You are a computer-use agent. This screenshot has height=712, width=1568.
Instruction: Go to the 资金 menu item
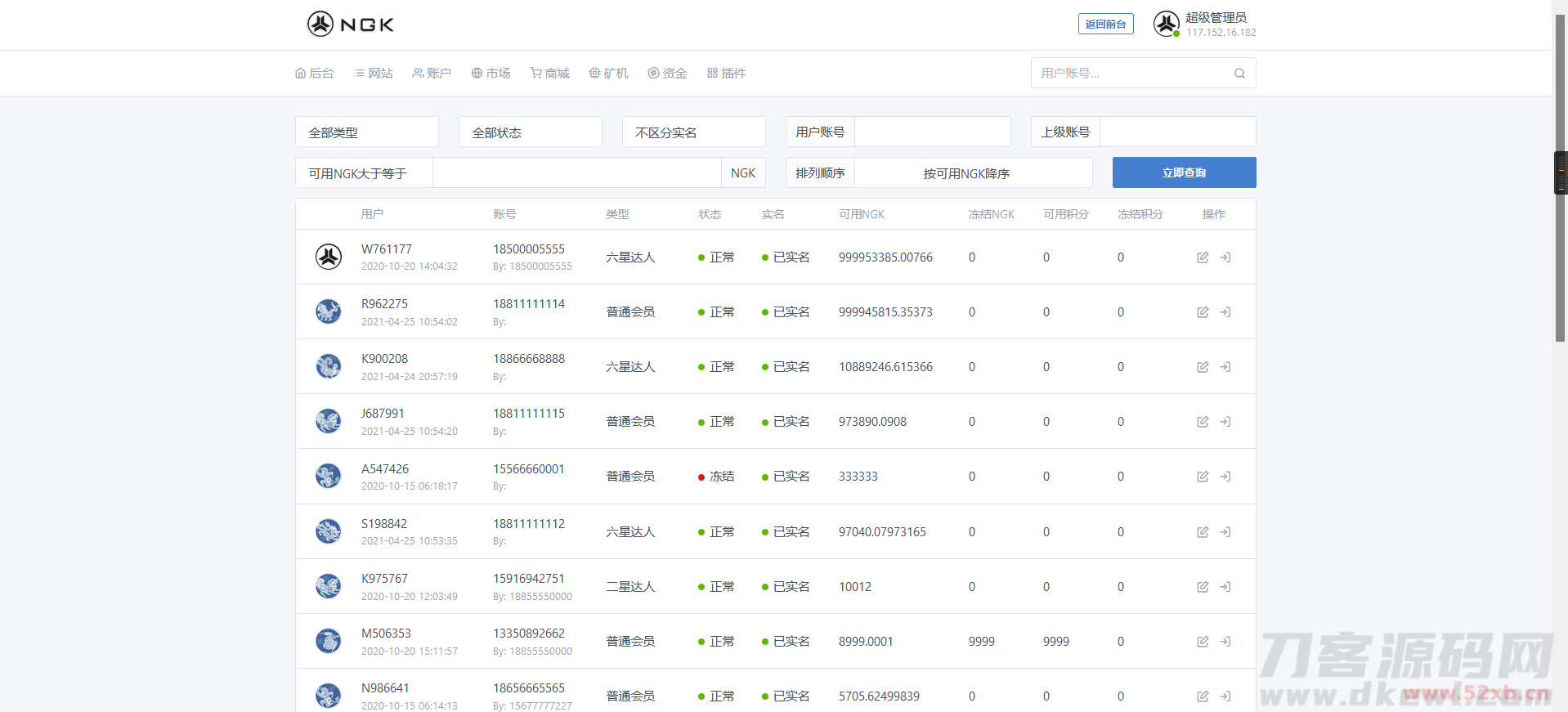coord(667,74)
